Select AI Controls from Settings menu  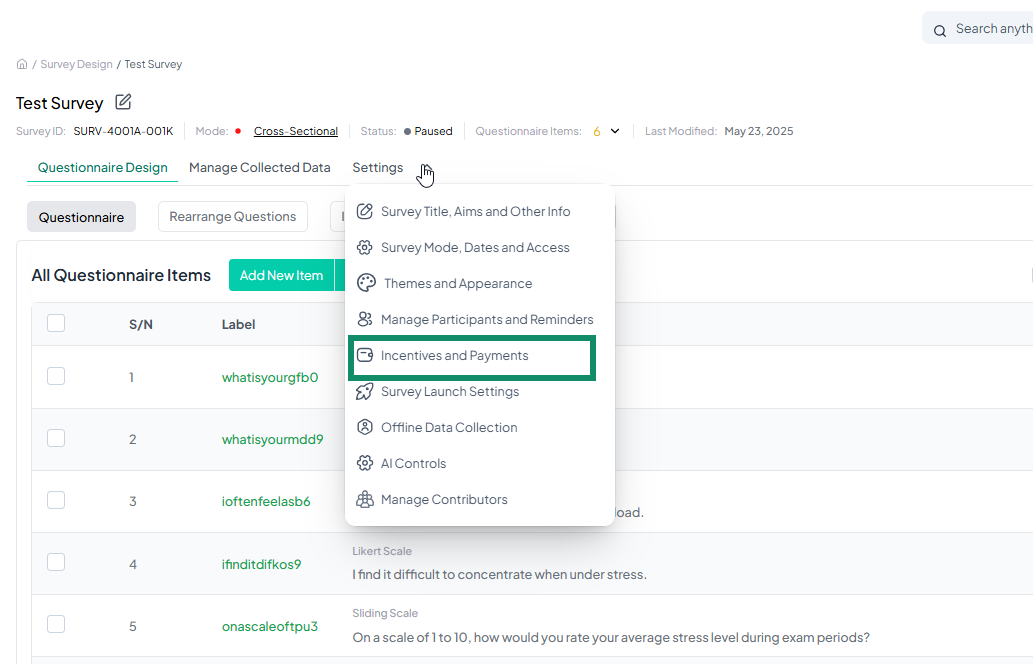[413, 463]
